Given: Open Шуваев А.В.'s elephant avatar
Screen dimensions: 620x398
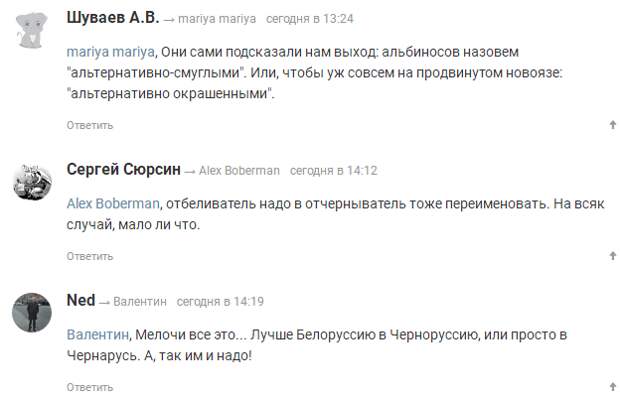Looking at the screenshot, I should tap(32, 30).
